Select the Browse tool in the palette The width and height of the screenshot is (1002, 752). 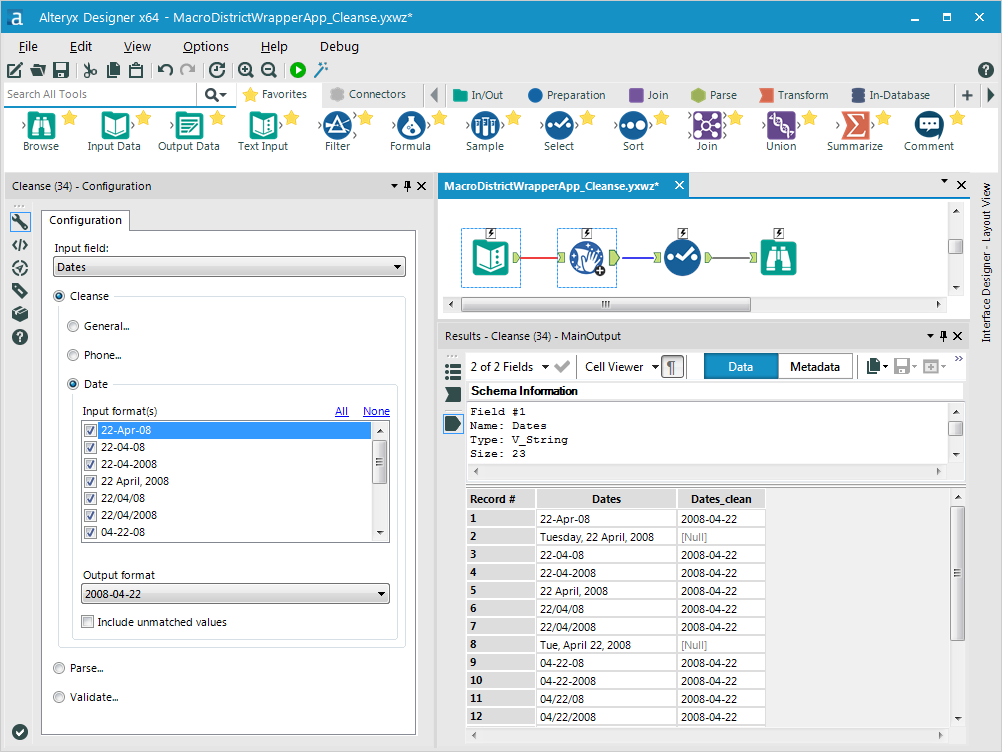pyautogui.click(x=41, y=126)
